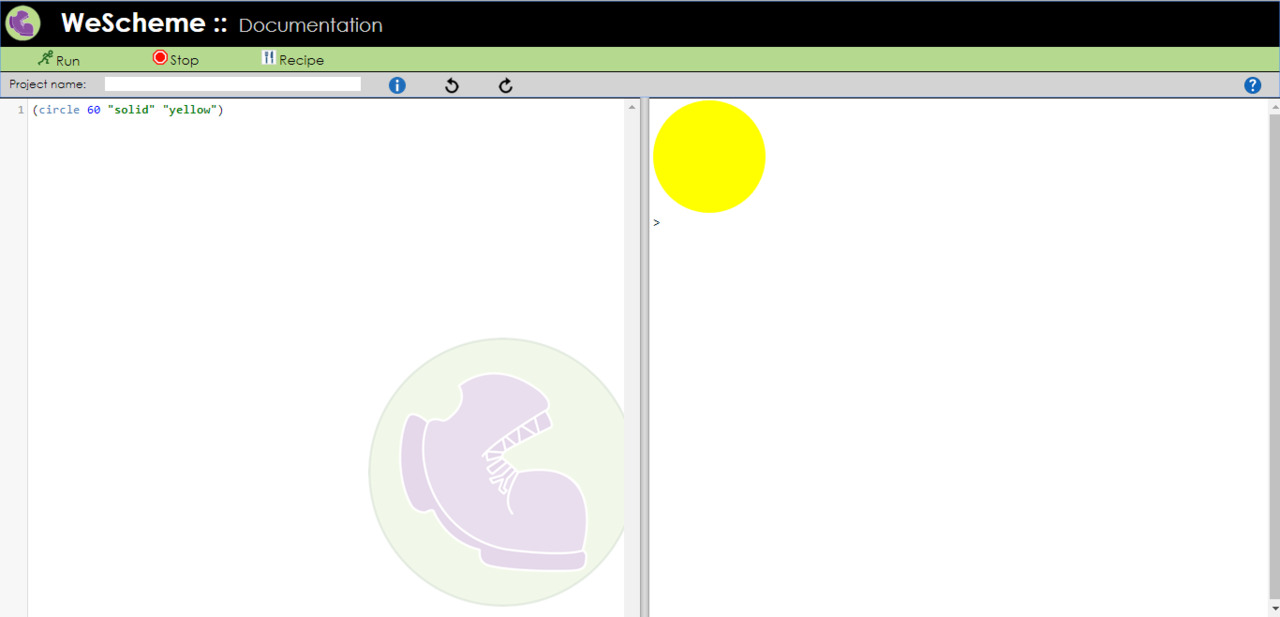This screenshot has width=1280, height=617.
Task: Click the output pane's scrollbar thumb
Action: pyautogui.click(x=1274, y=350)
